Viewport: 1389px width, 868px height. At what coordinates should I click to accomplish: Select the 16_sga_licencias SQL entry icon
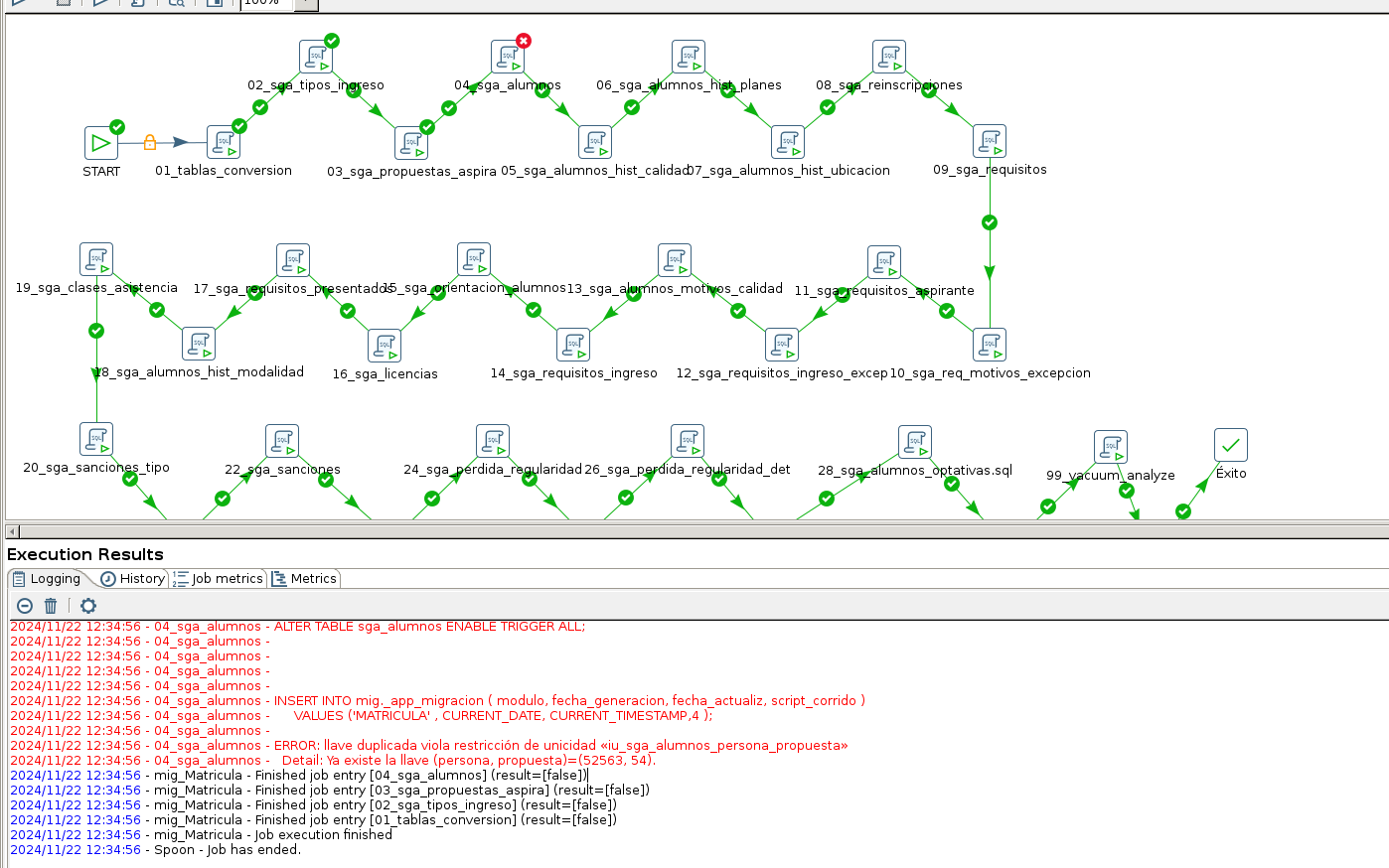click(x=385, y=346)
